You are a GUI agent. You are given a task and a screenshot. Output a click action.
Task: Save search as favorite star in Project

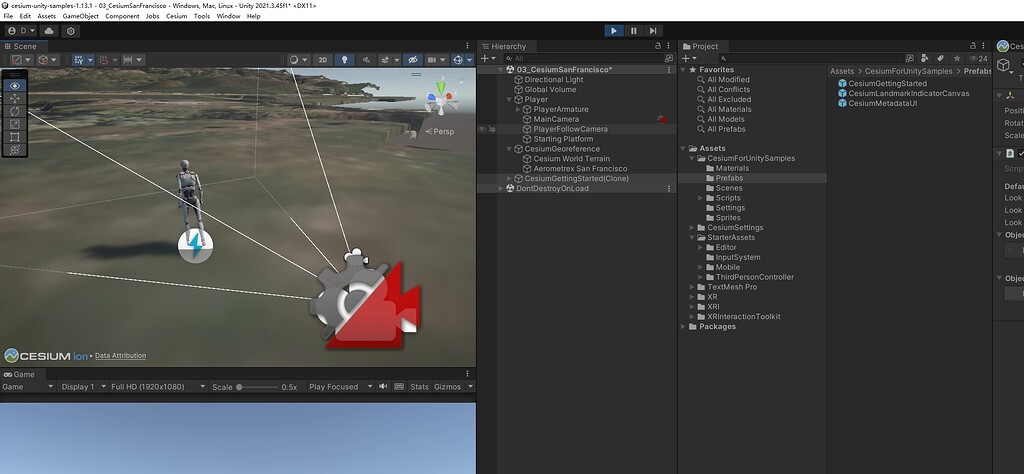click(955, 58)
